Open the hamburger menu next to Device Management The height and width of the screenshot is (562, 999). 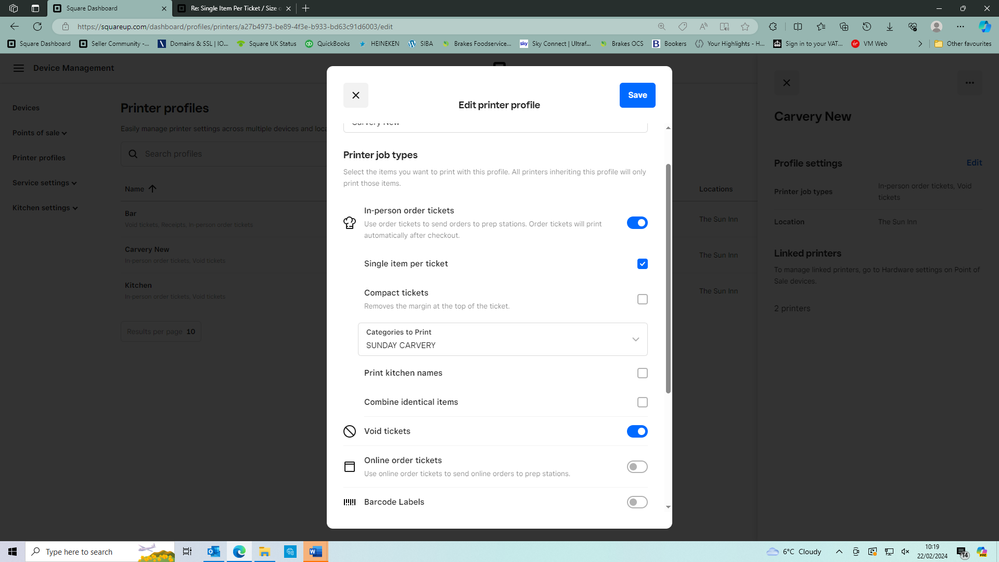tap(18, 68)
